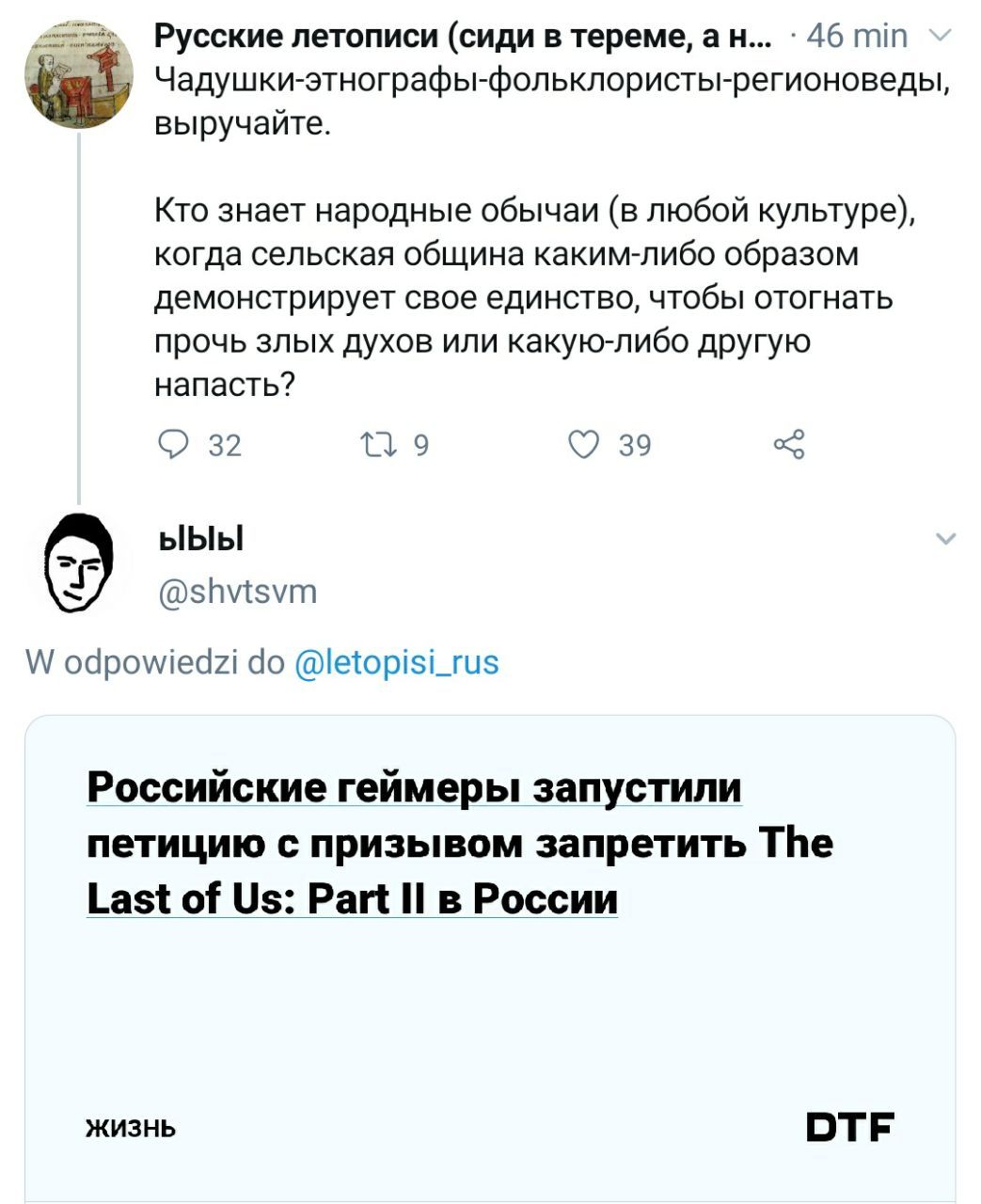Select the ыЫы display name
The image size is (981, 1204).
200,539
